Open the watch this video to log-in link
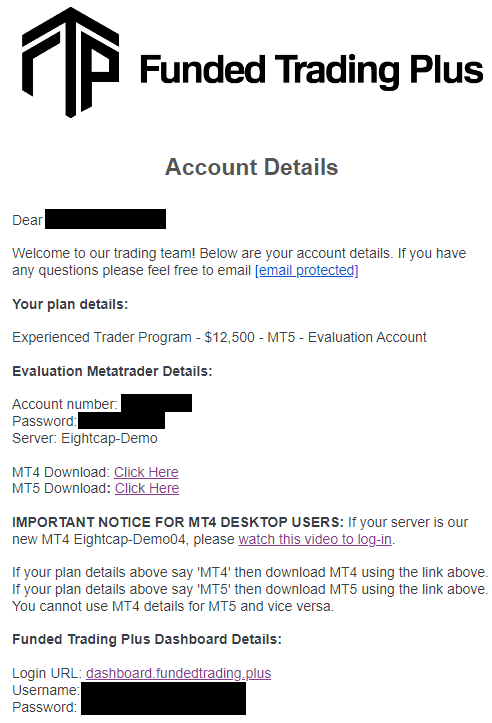 point(315,539)
